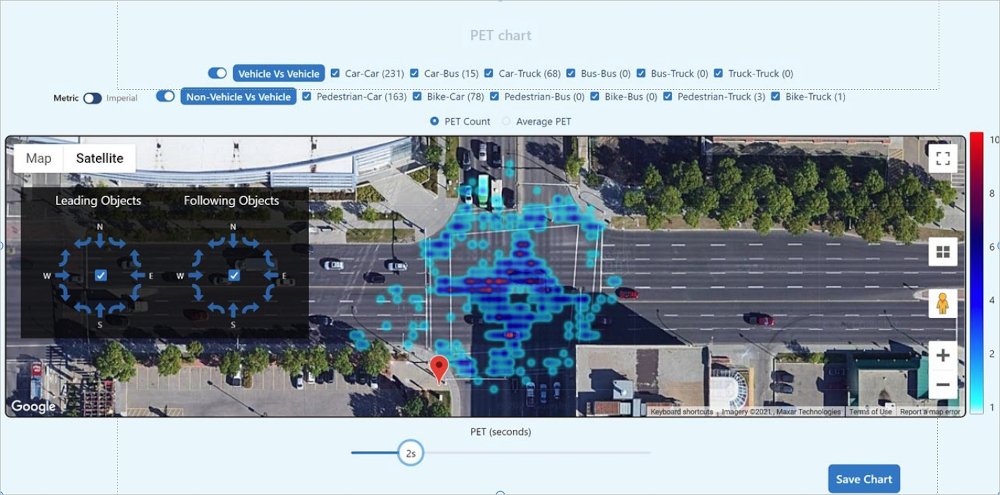Open Keyboard shortcuts link on map
This screenshot has height=495, width=1000.
click(x=681, y=412)
